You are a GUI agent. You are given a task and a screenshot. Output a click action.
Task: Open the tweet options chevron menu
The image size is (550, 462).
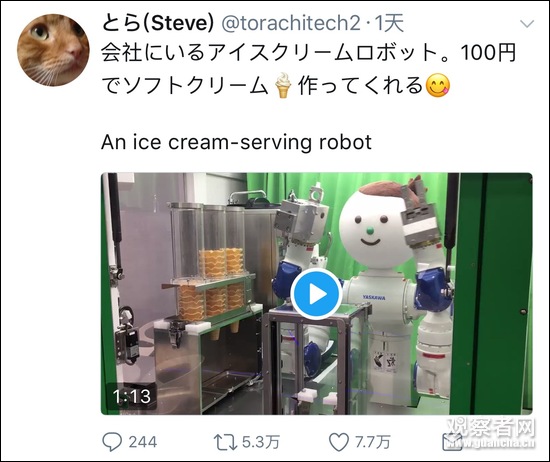(x=527, y=24)
